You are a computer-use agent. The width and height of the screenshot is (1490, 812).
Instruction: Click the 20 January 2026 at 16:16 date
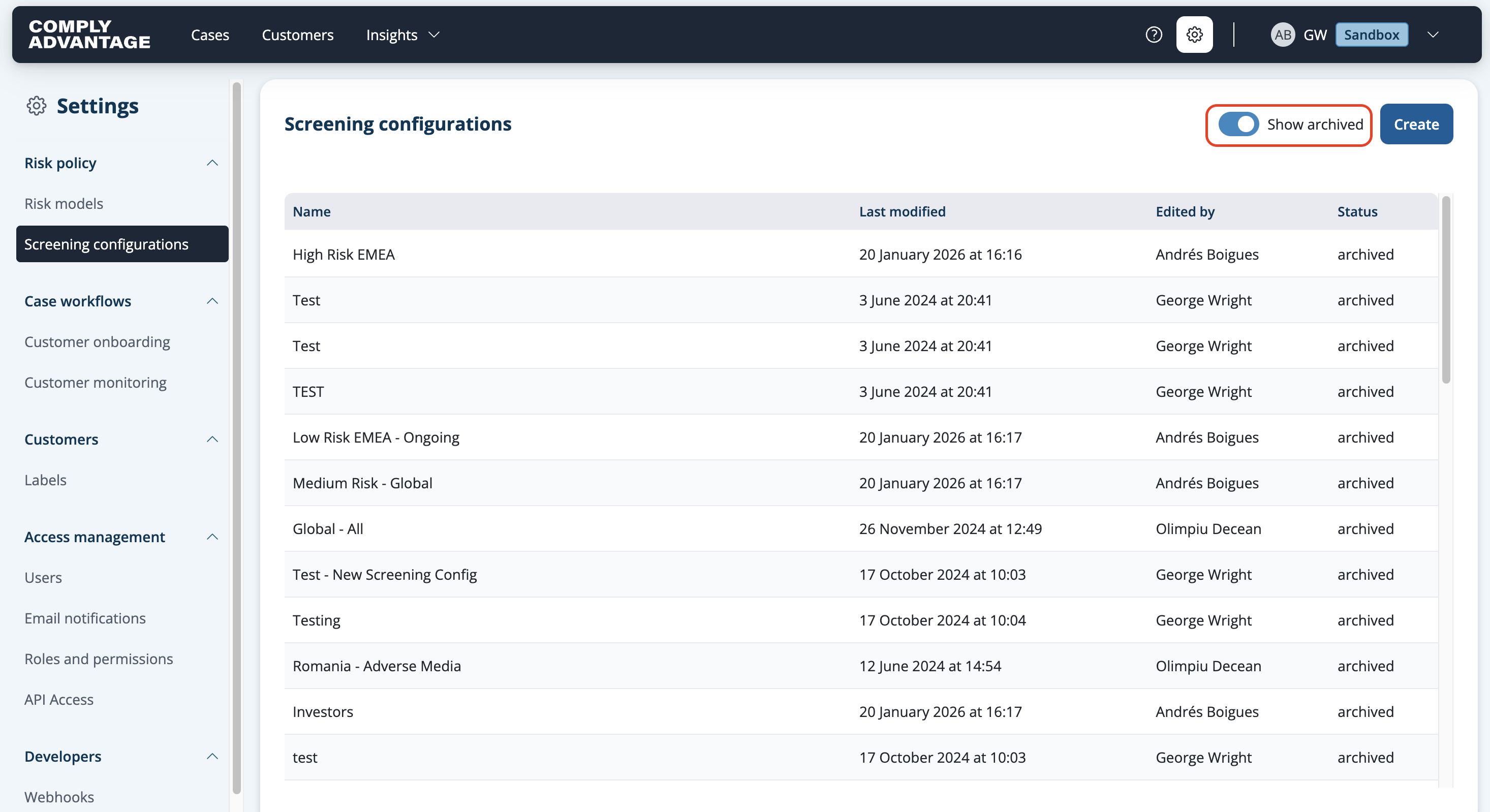pyautogui.click(x=941, y=255)
